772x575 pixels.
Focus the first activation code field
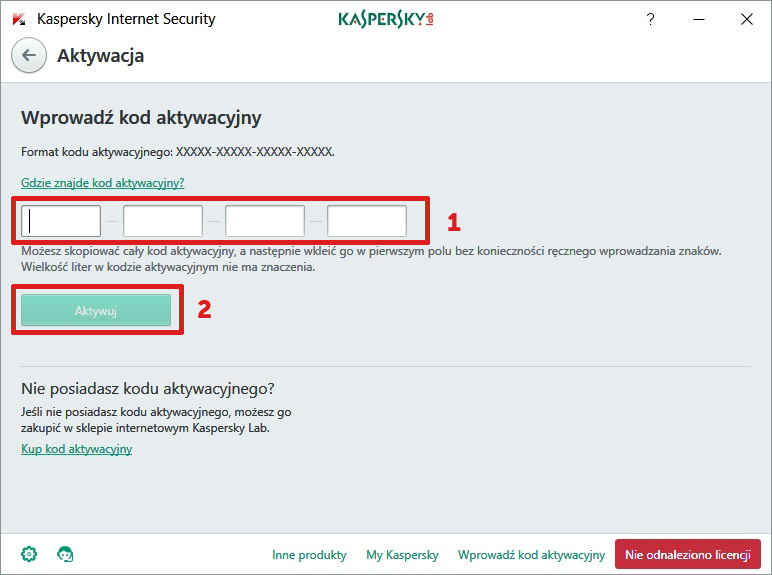click(61, 221)
